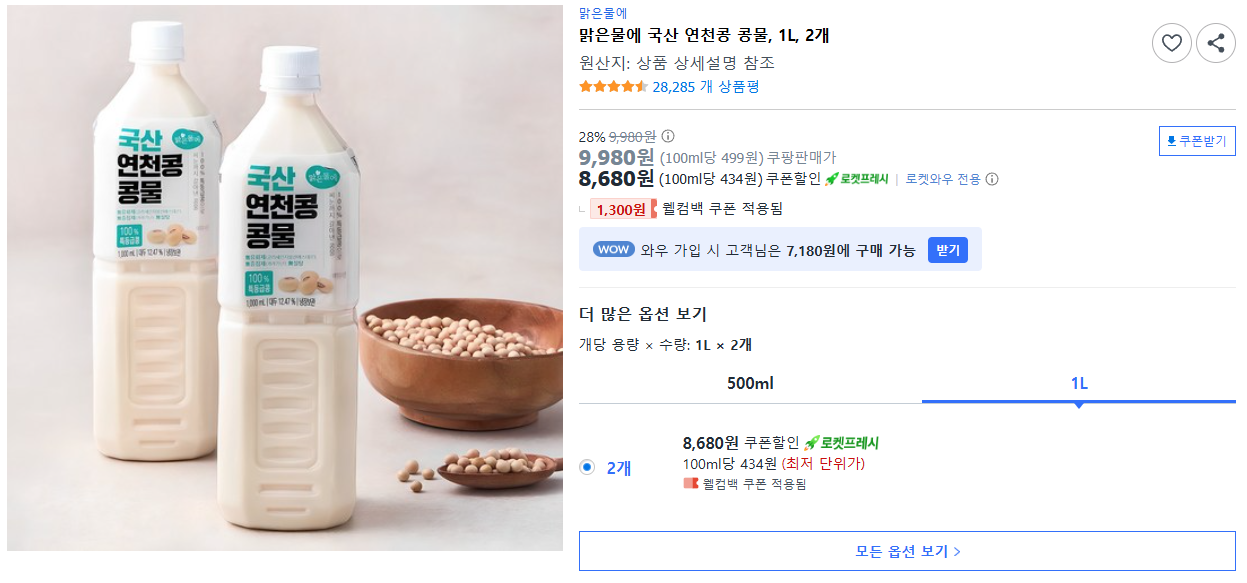Click the 쿠폰받기 button

pos(1197,141)
